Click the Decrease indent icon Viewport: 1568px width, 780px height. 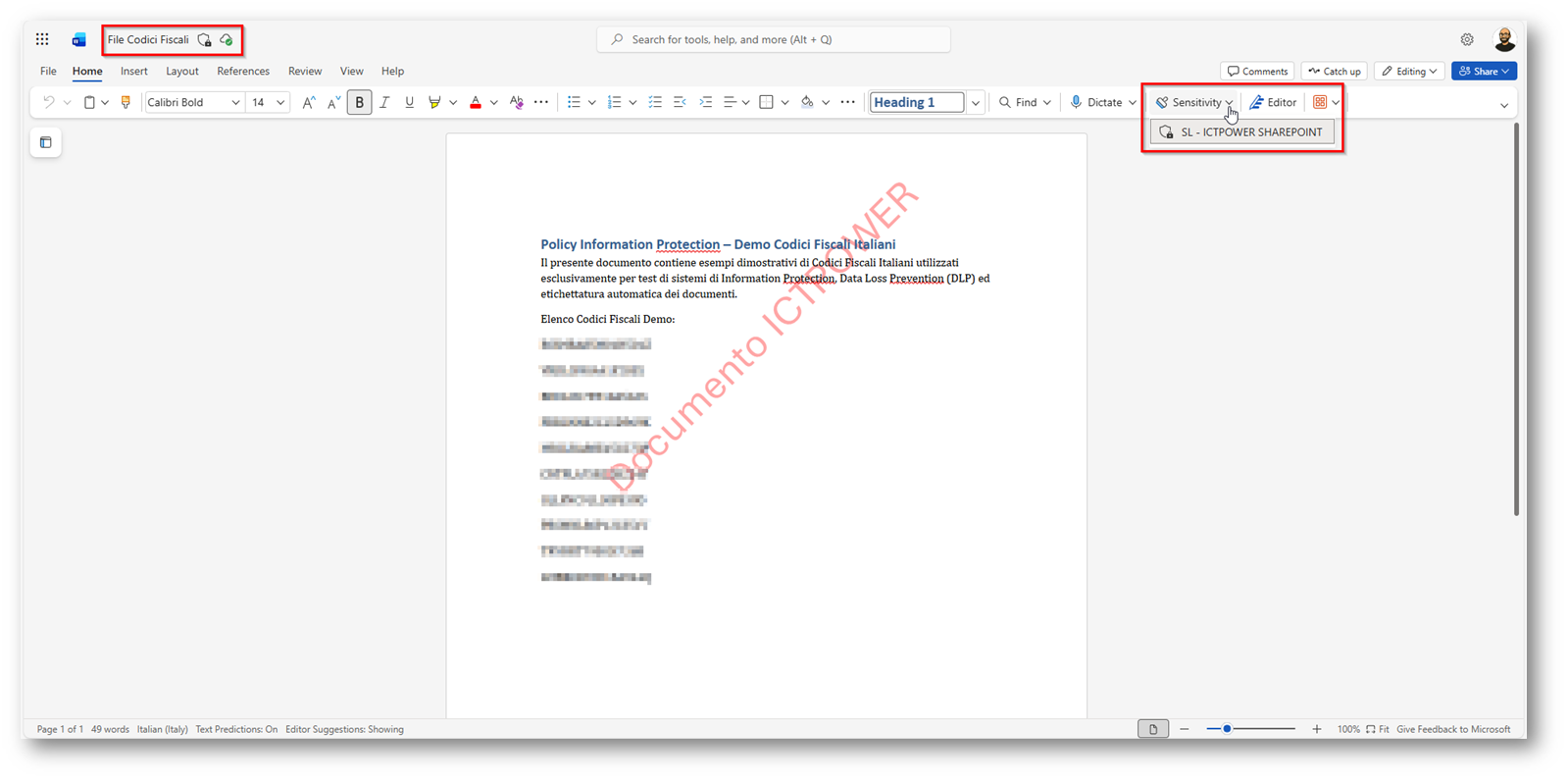click(680, 102)
